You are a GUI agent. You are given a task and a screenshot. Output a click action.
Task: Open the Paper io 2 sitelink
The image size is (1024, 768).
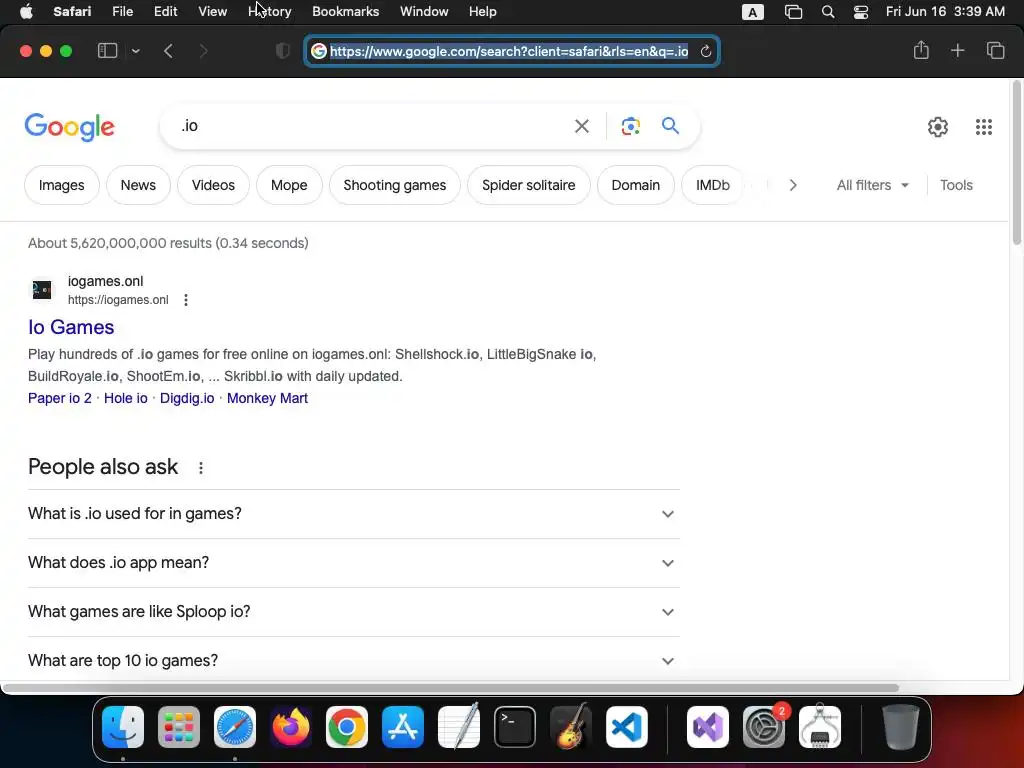pos(59,398)
